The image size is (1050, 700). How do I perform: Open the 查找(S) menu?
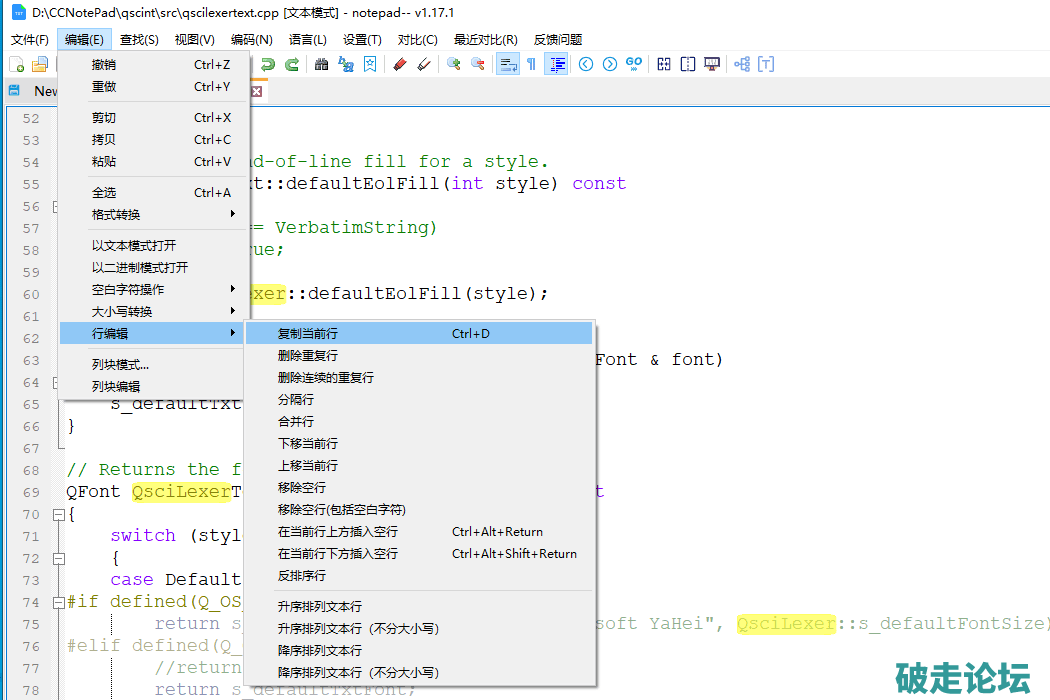tap(139, 40)
